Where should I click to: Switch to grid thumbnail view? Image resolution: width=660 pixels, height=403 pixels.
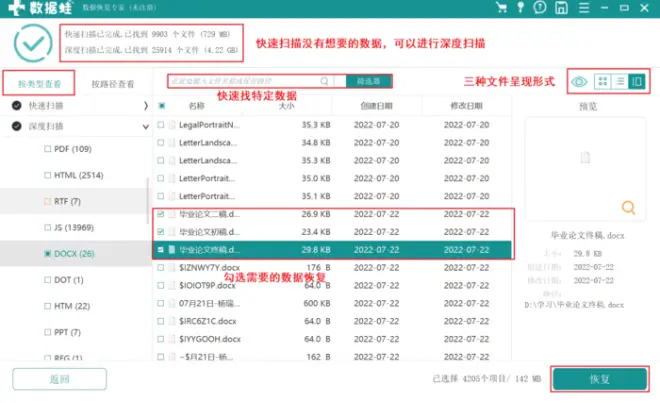(x=603, y=81)
